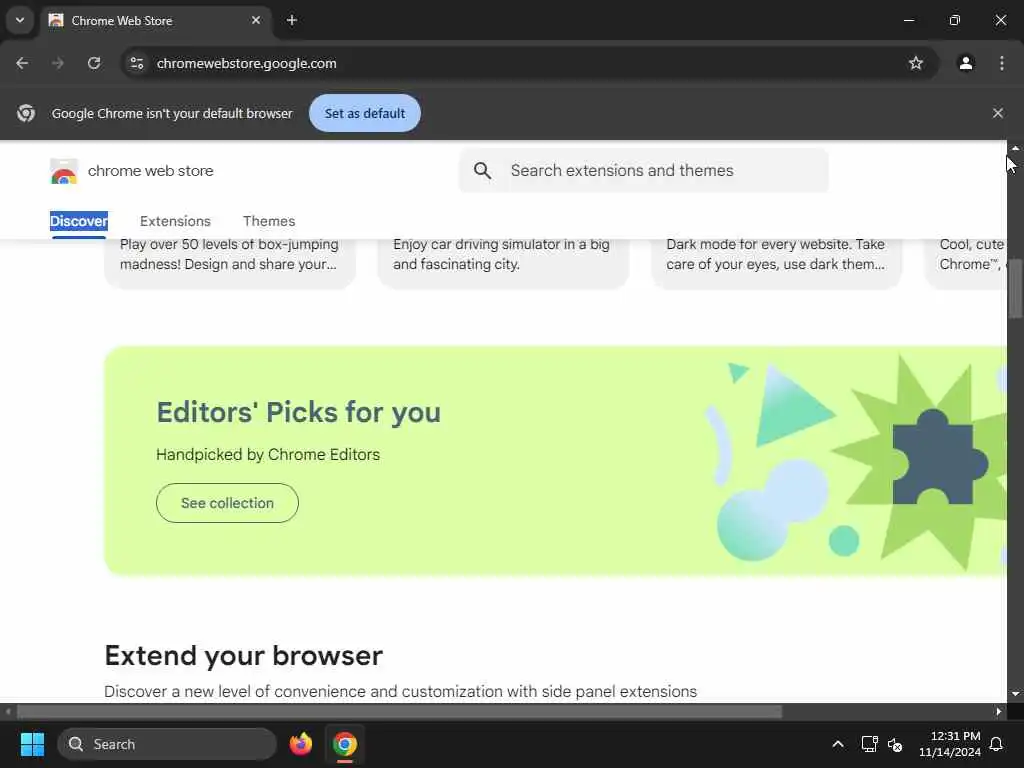The height and width of the screenshot is (768, 1024).
Task: Dismiss the default browser notification bar
Action: tap(997, 113)
